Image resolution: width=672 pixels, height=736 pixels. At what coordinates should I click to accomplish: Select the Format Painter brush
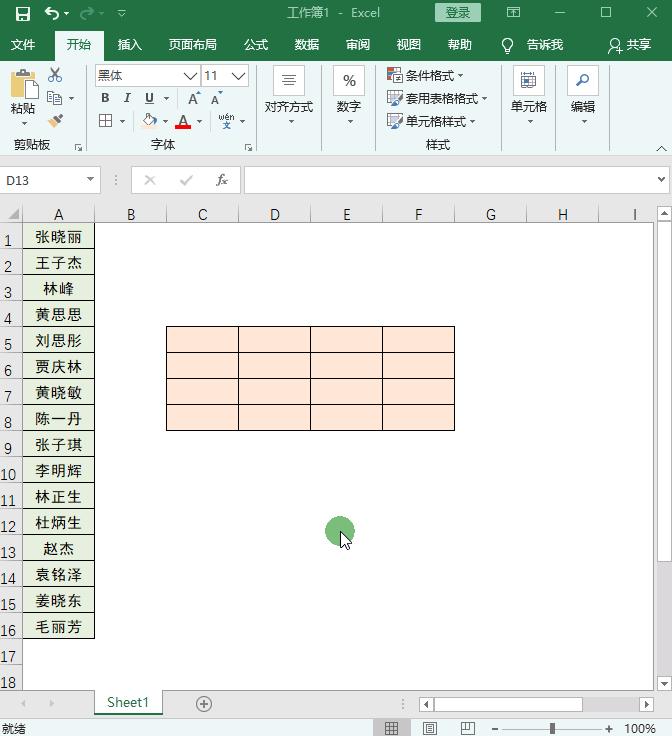coord(55,121)
